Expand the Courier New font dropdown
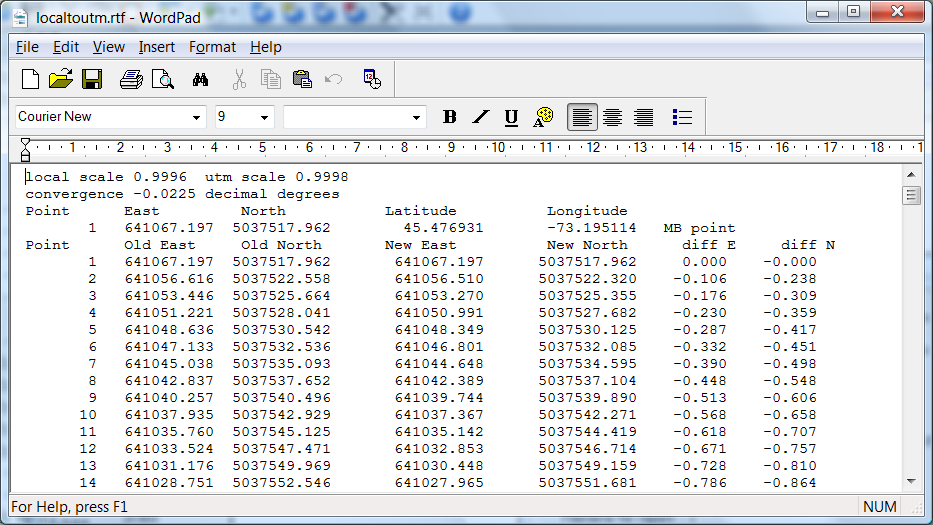933x525 pixels. tap(196, 117)
